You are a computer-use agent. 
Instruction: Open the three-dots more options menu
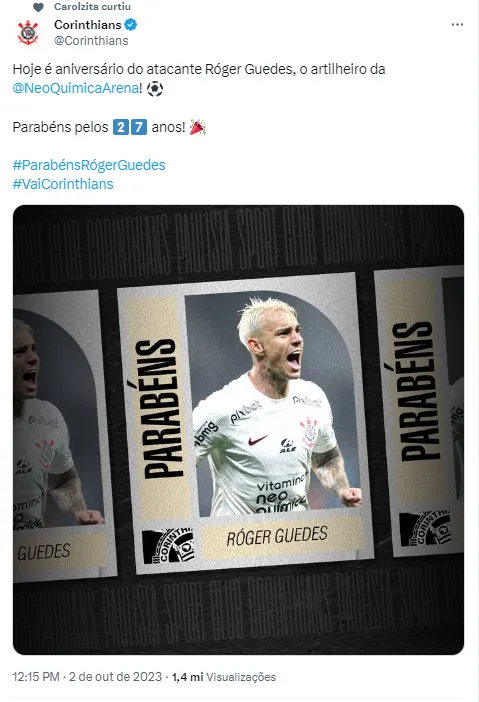[x=457, y=25]
